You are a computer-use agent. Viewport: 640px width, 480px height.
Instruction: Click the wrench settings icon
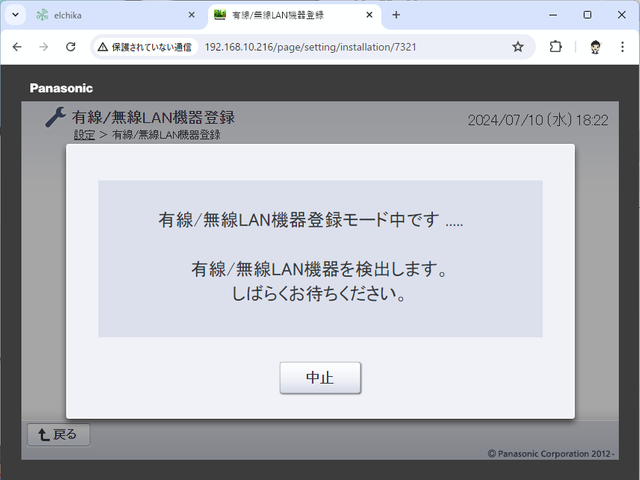click(x=55, y=117)
